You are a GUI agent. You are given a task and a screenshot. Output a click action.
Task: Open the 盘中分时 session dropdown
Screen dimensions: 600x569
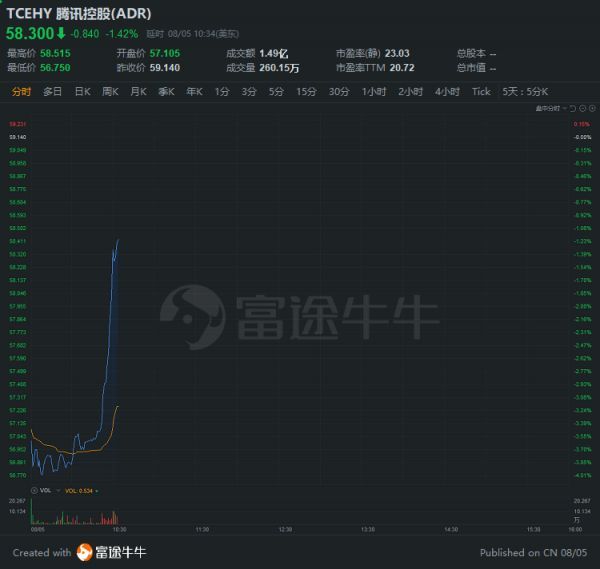click(x=550, y=109)
